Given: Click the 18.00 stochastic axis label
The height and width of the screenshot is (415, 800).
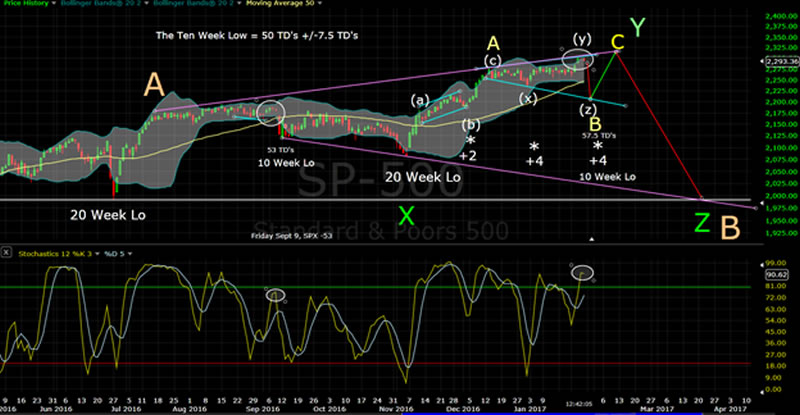Looking at the screenshot, I should (x=777, y=366).
